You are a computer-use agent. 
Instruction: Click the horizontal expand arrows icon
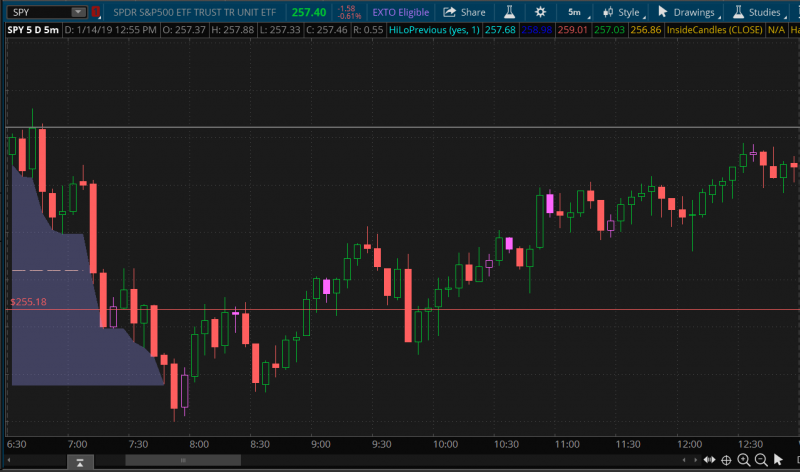tap(708, 460)
